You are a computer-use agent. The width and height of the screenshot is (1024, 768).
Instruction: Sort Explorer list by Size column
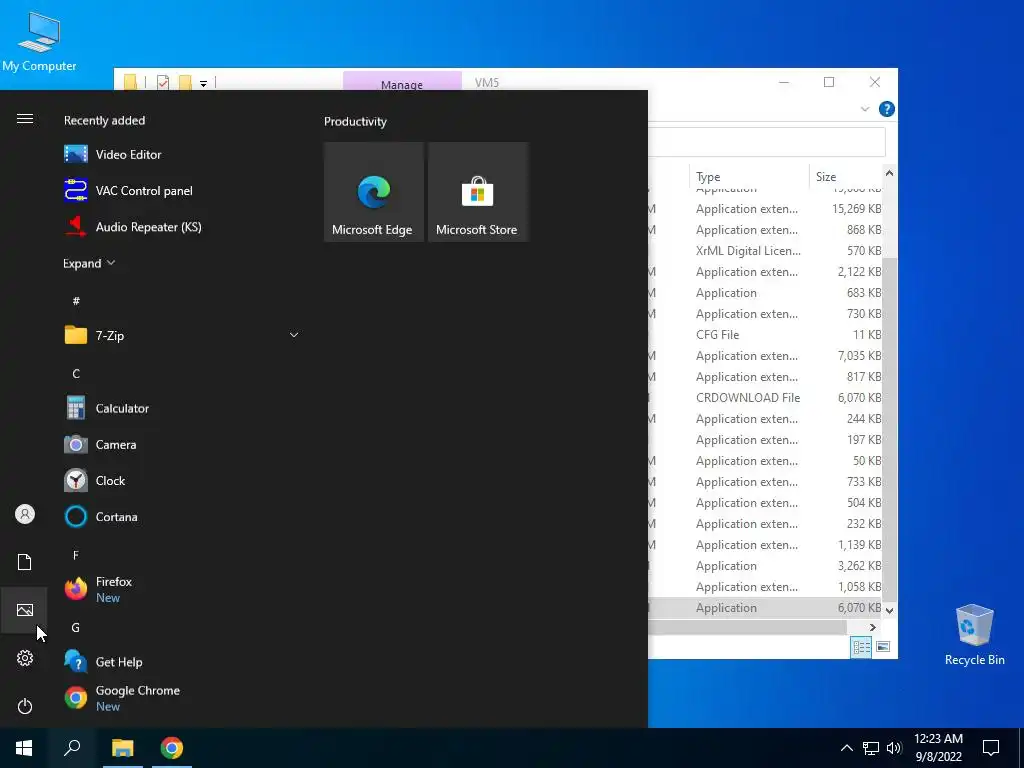tap(846, 176)
